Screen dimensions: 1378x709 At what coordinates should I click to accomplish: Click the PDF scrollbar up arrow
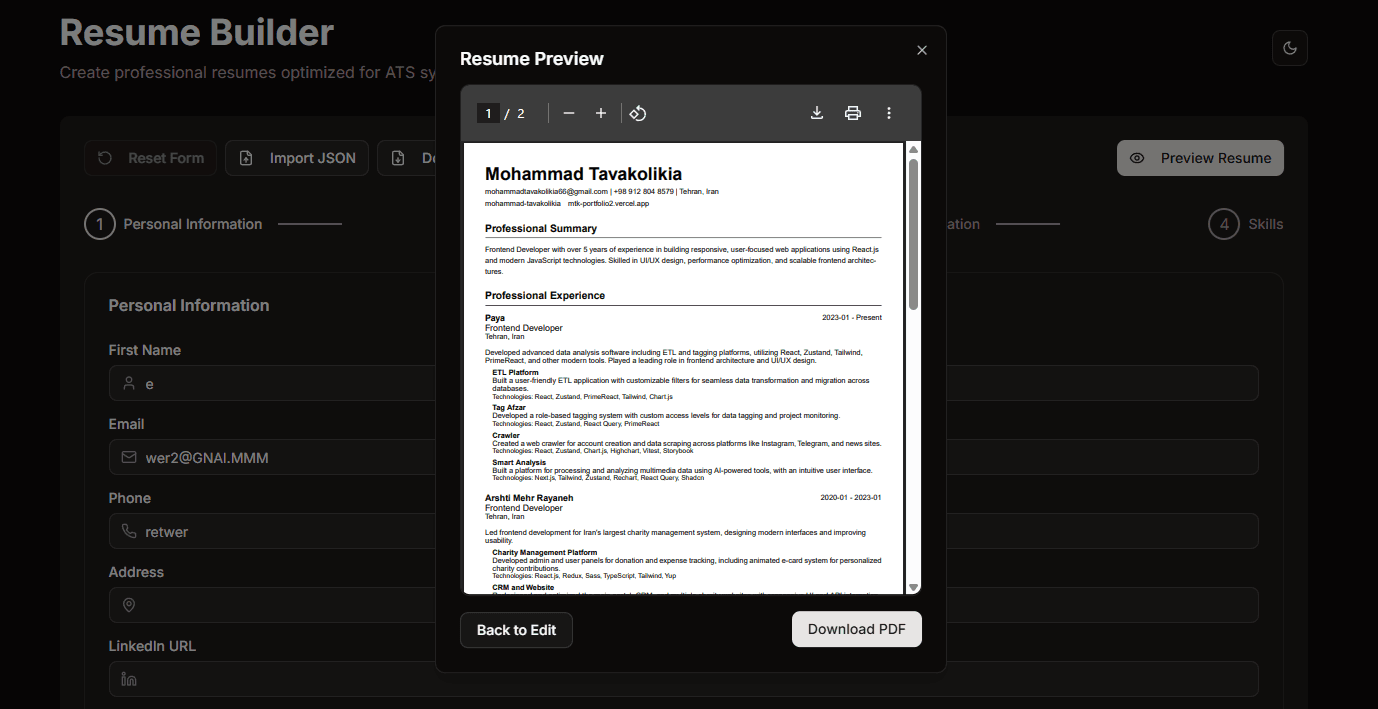(913, 149)
